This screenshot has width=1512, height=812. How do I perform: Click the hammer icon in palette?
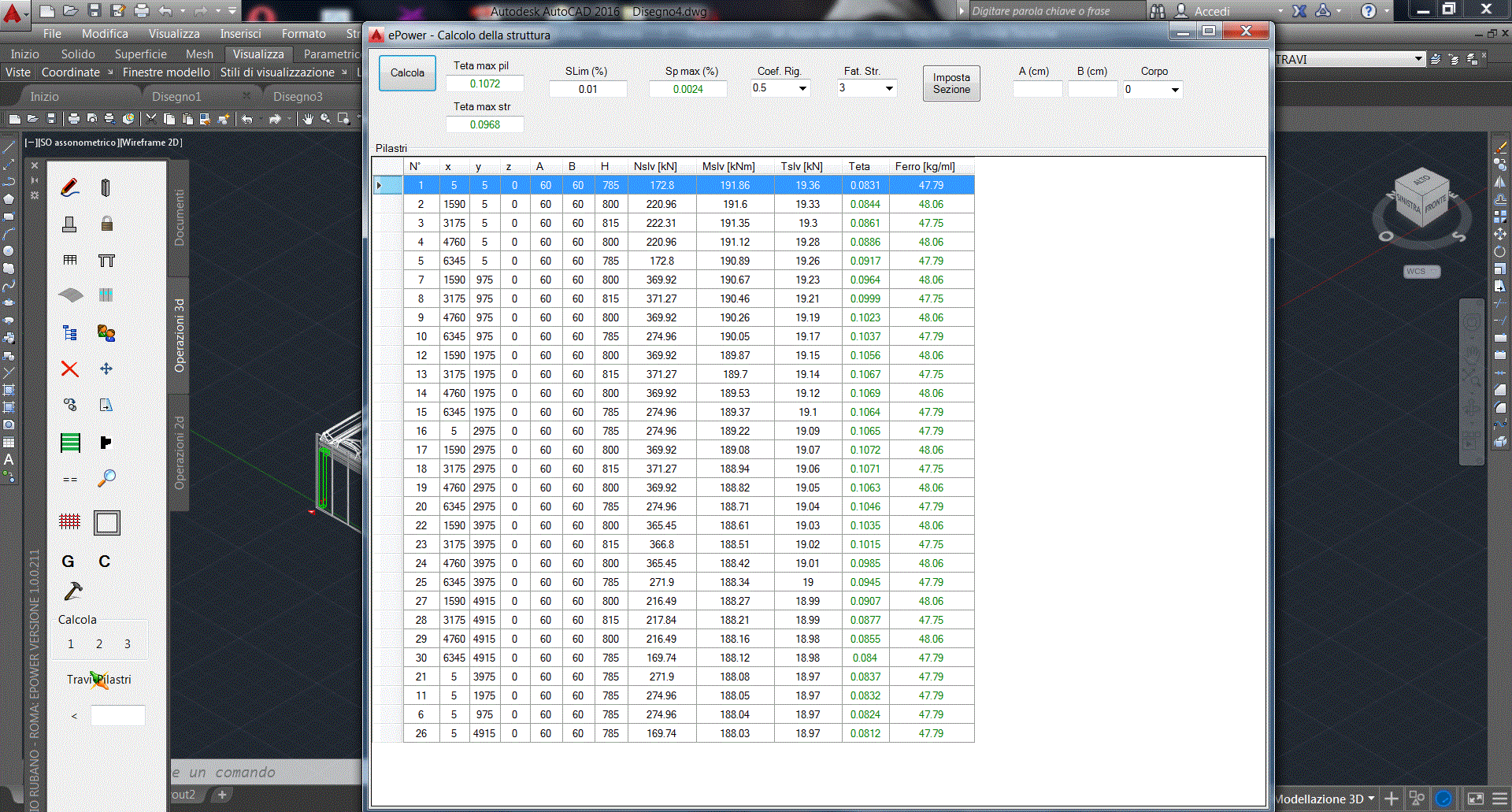pos(72,591)
